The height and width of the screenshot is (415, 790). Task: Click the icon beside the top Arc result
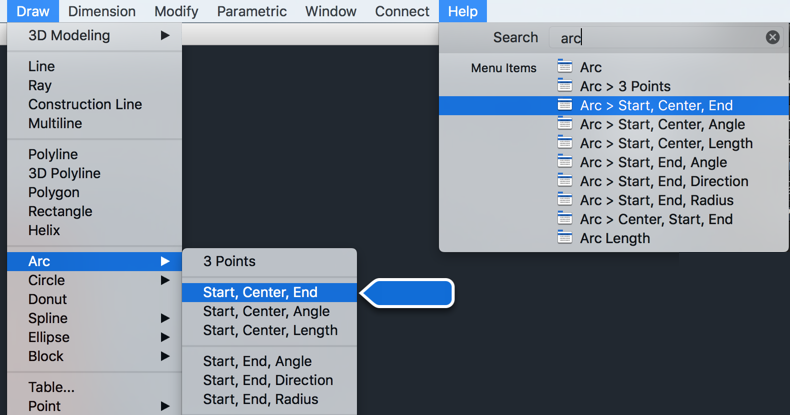tap(565, 67)
